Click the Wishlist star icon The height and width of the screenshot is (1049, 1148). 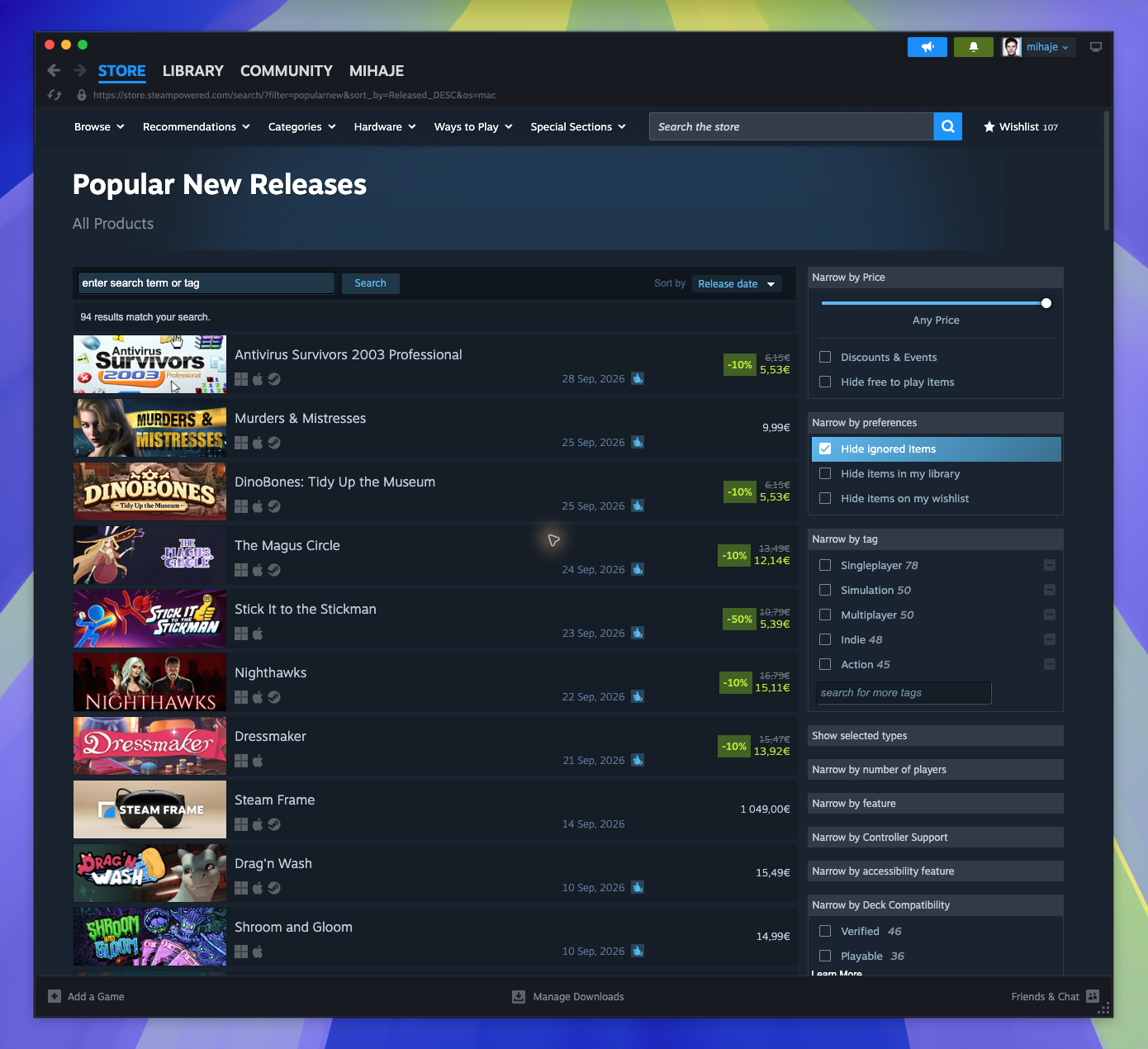tap(989, 126)
